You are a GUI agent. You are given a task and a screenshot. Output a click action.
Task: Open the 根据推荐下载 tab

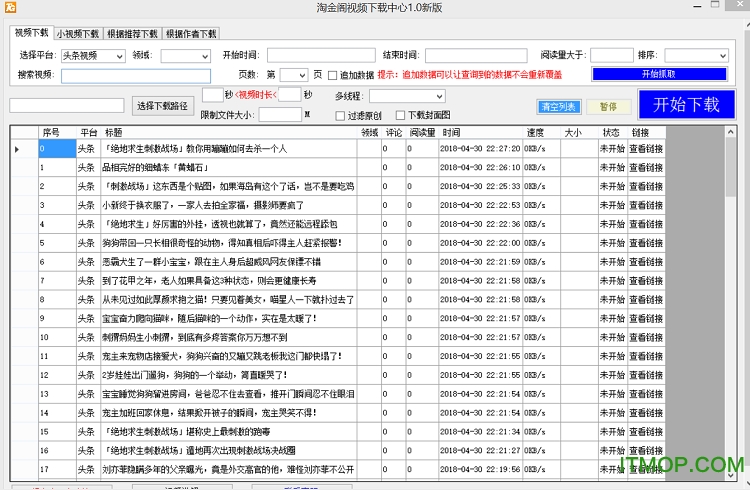[x=132, y=33]
